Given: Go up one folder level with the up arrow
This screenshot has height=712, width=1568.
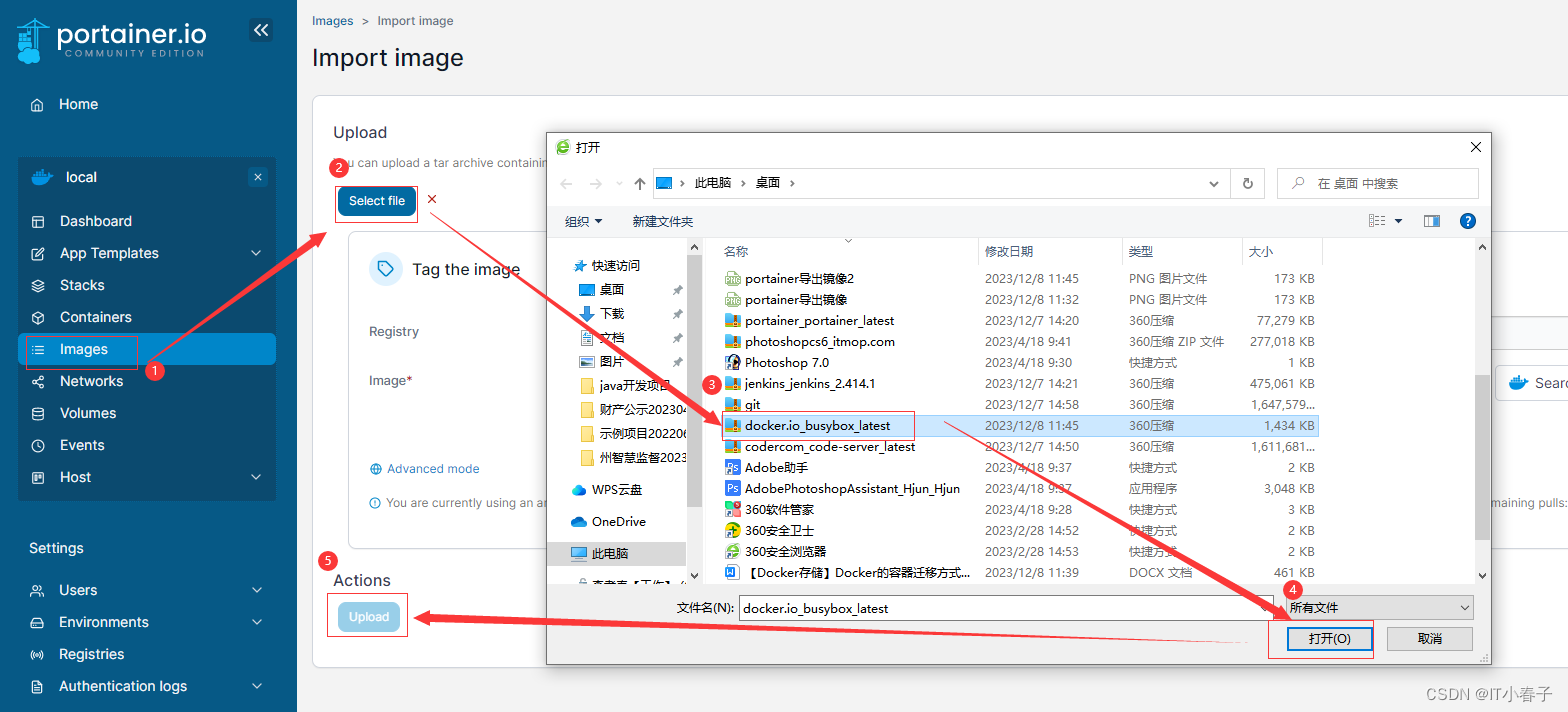Looking at the screenshot, I should pos(640,184).
